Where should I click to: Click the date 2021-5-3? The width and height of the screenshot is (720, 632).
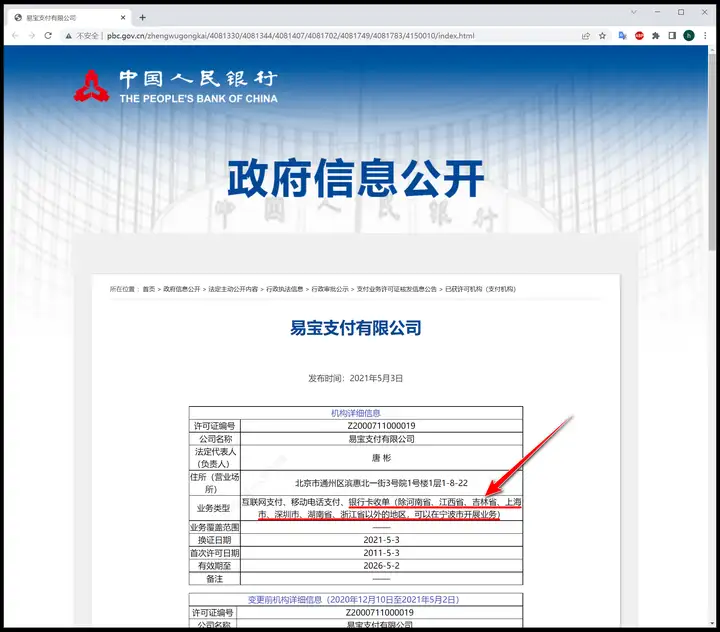tap(382, 540)
